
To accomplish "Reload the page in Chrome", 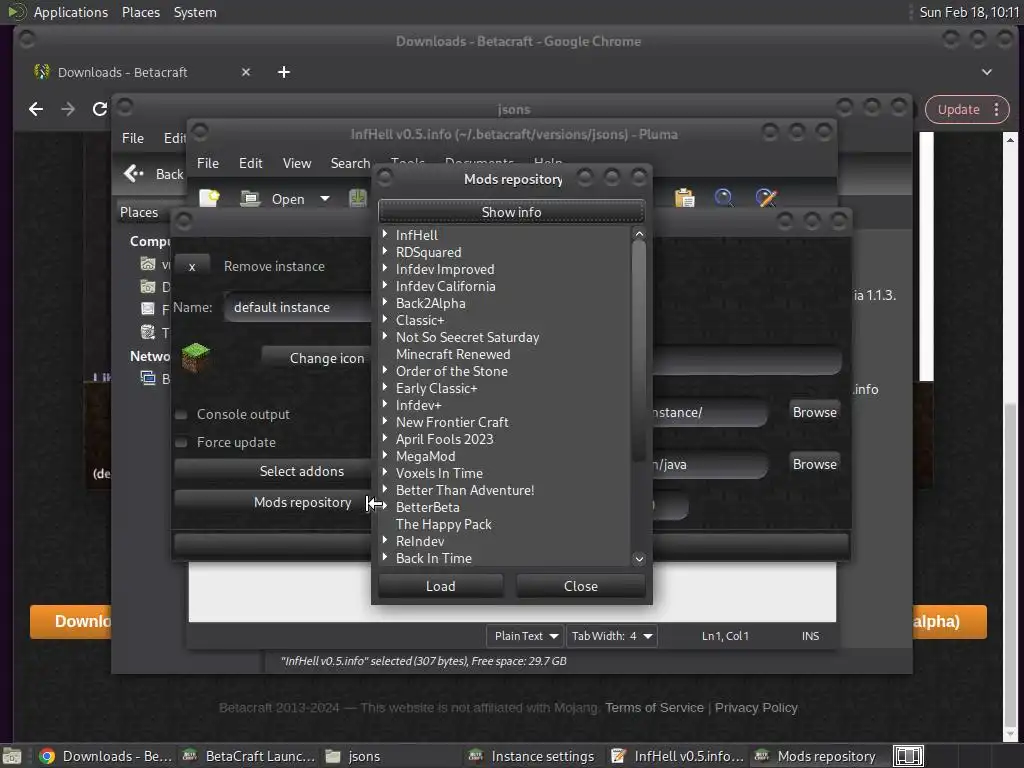I will pos(99,109).
